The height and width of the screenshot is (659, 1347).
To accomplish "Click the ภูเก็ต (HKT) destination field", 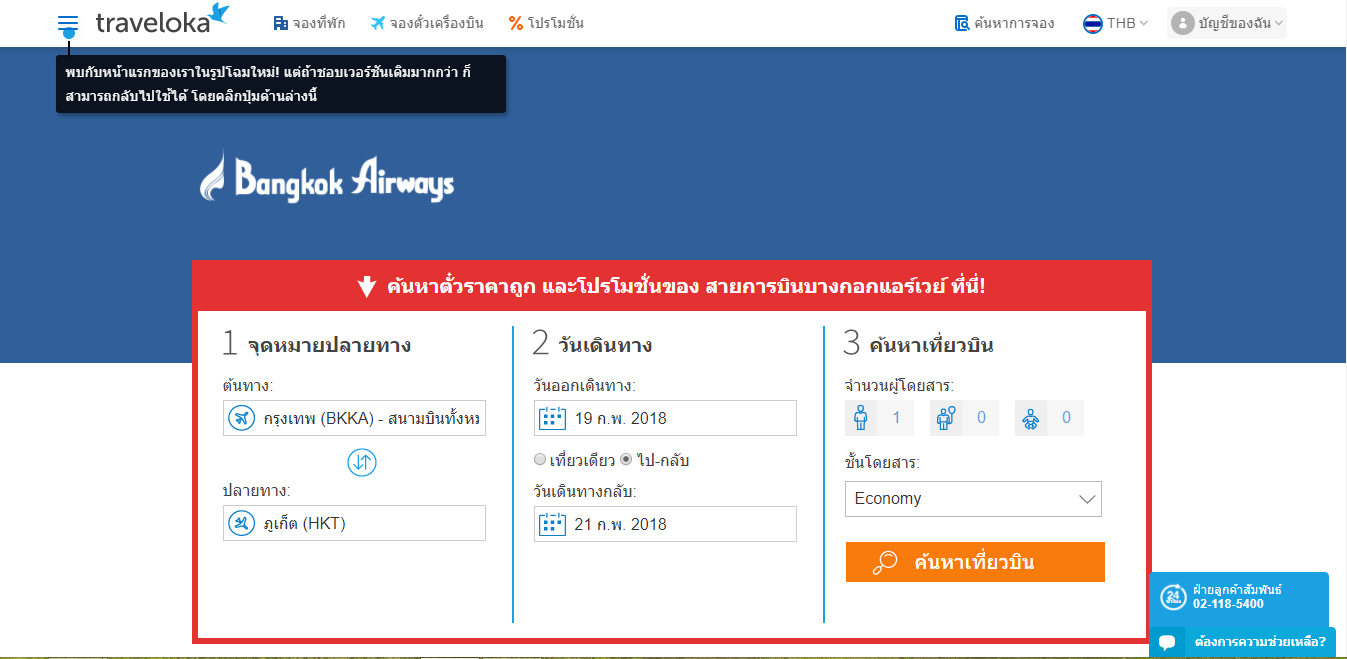I will click(354, 523).
